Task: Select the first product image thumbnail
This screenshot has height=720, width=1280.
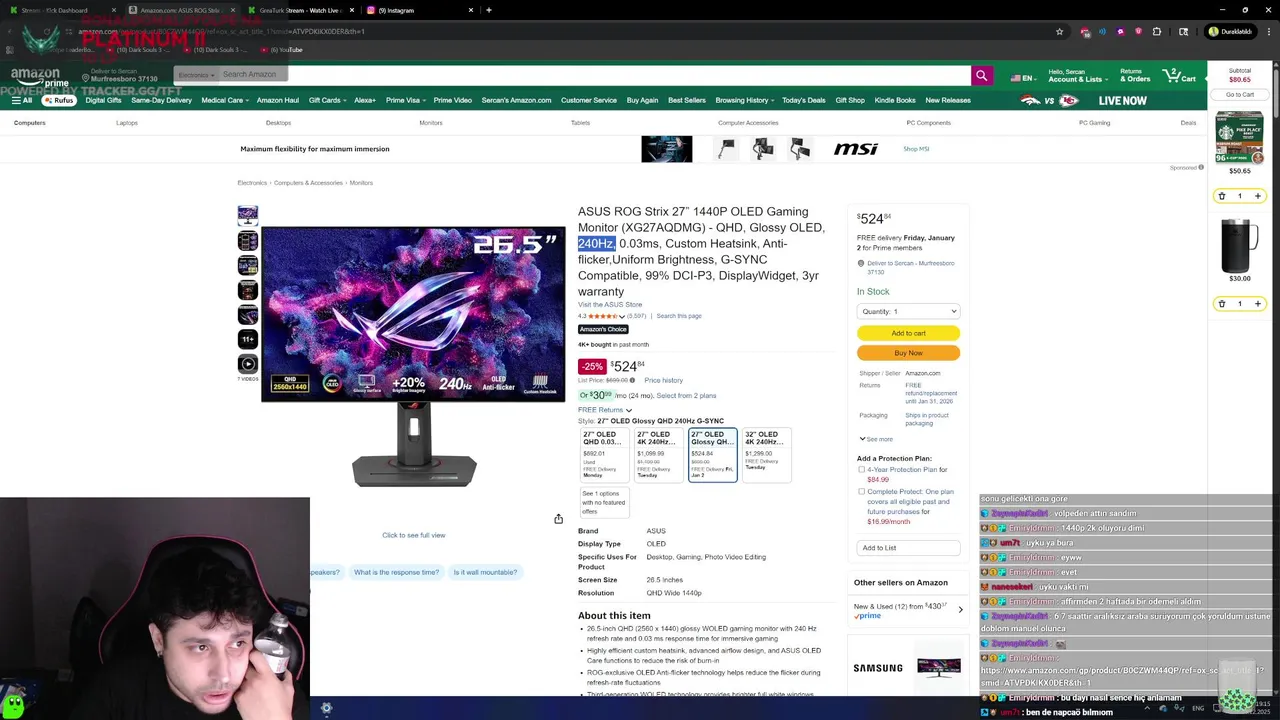Action: point(247,215)
